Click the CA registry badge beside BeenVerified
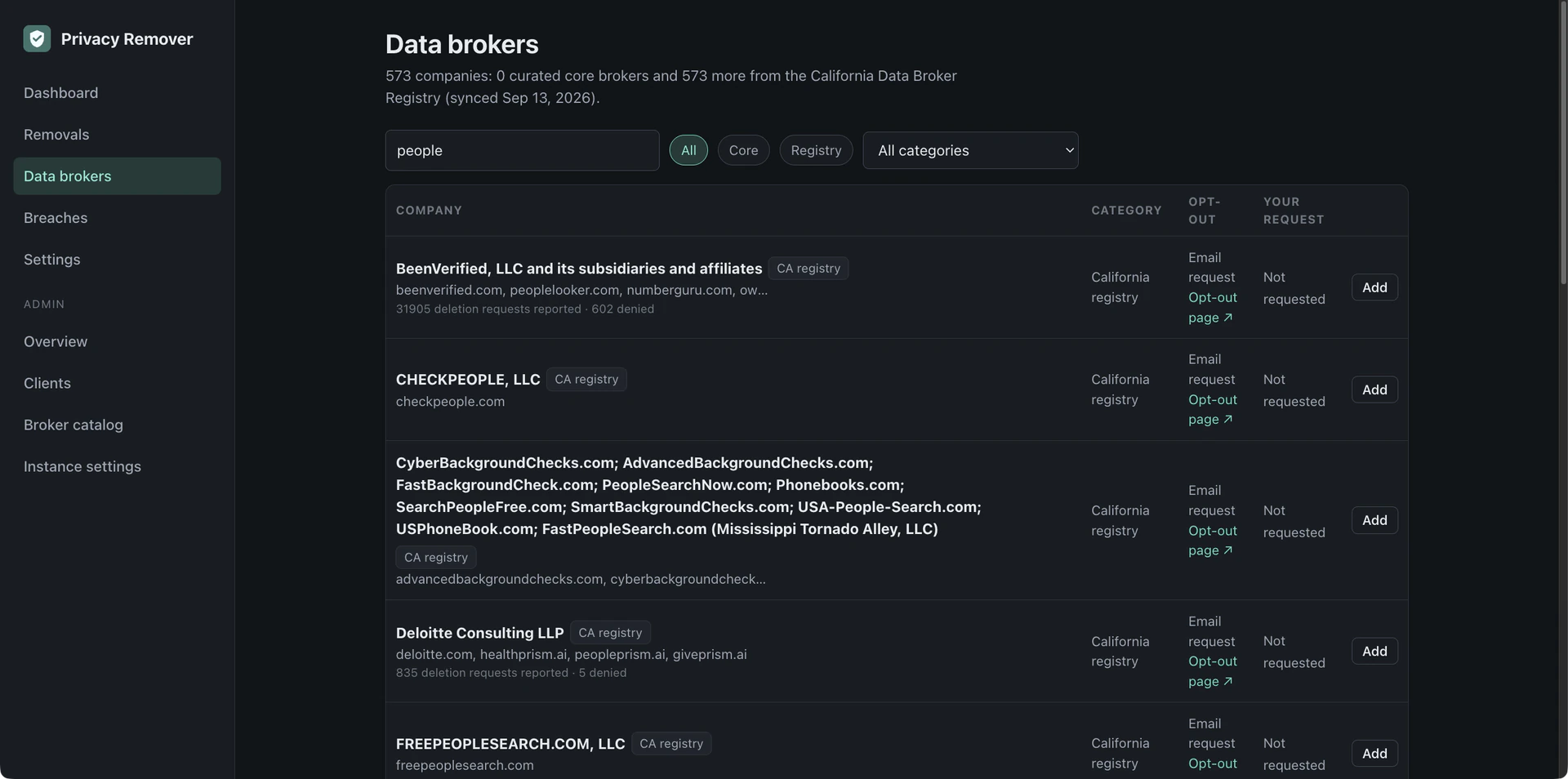The image size is (1568, 779). pos(808,269)
